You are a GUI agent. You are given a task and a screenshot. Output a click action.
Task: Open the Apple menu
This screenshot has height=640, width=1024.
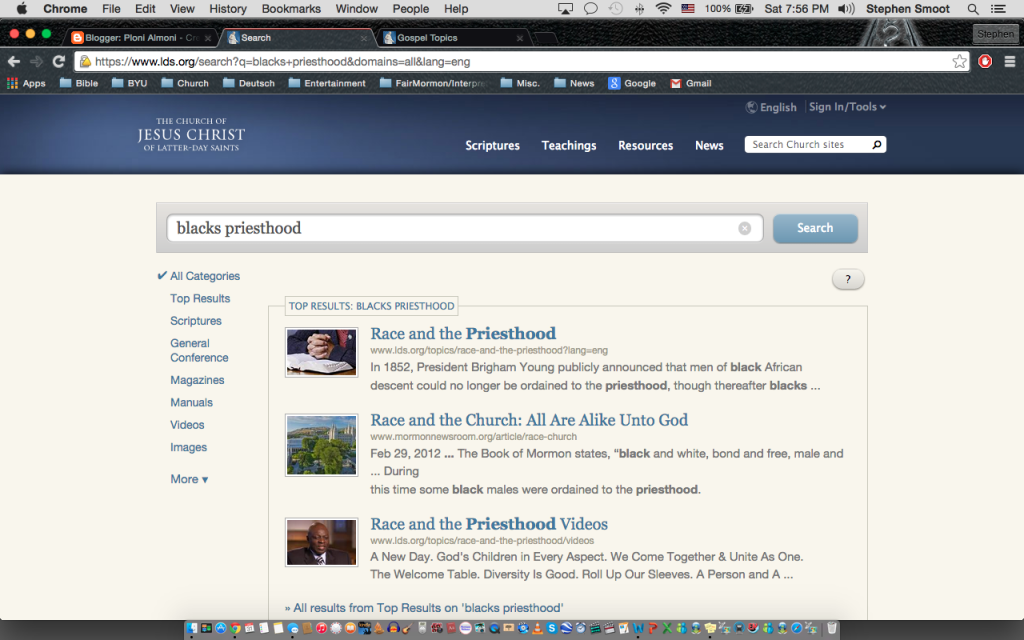point(21,9)
